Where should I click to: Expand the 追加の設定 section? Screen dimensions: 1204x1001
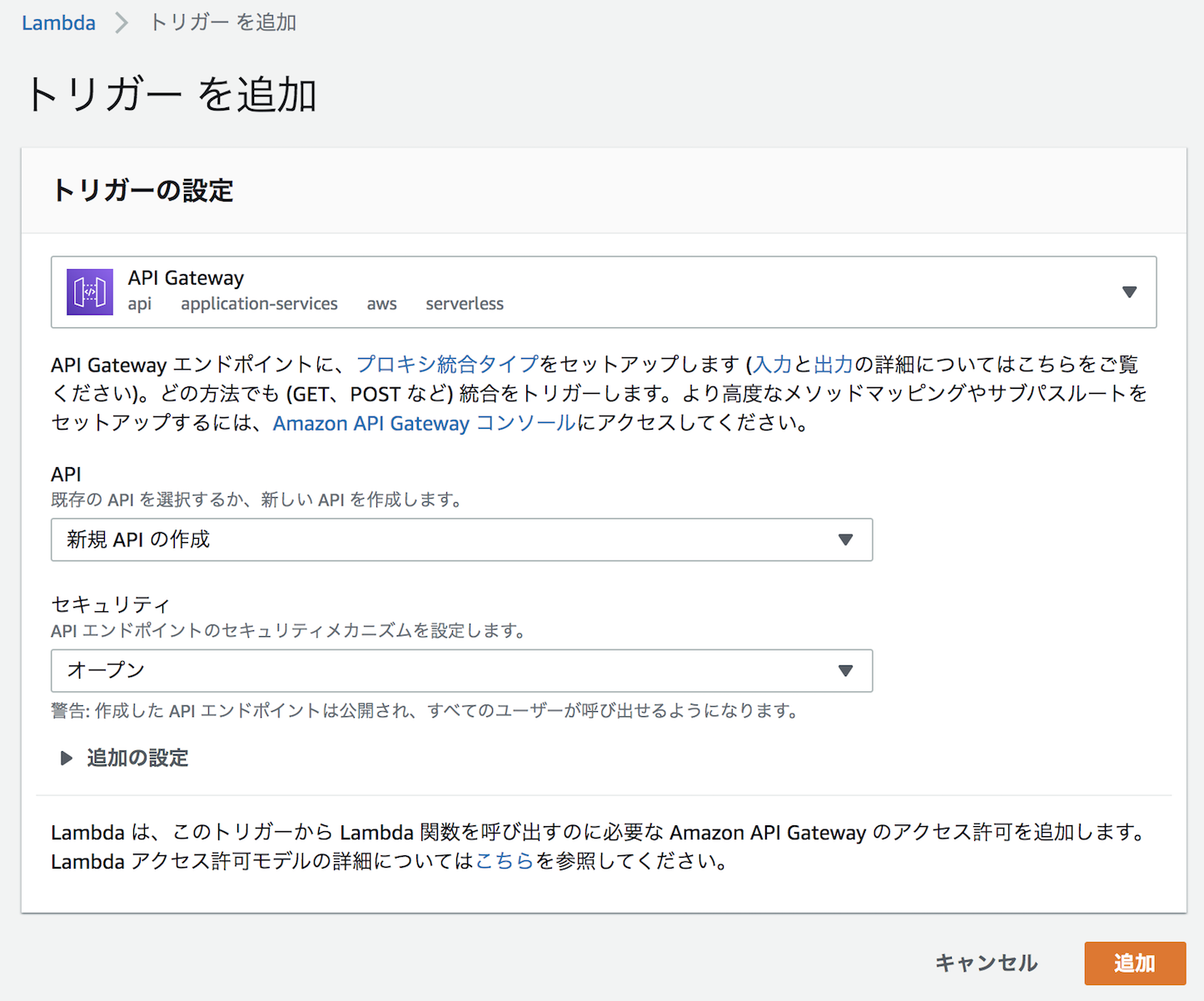[125, 758]
